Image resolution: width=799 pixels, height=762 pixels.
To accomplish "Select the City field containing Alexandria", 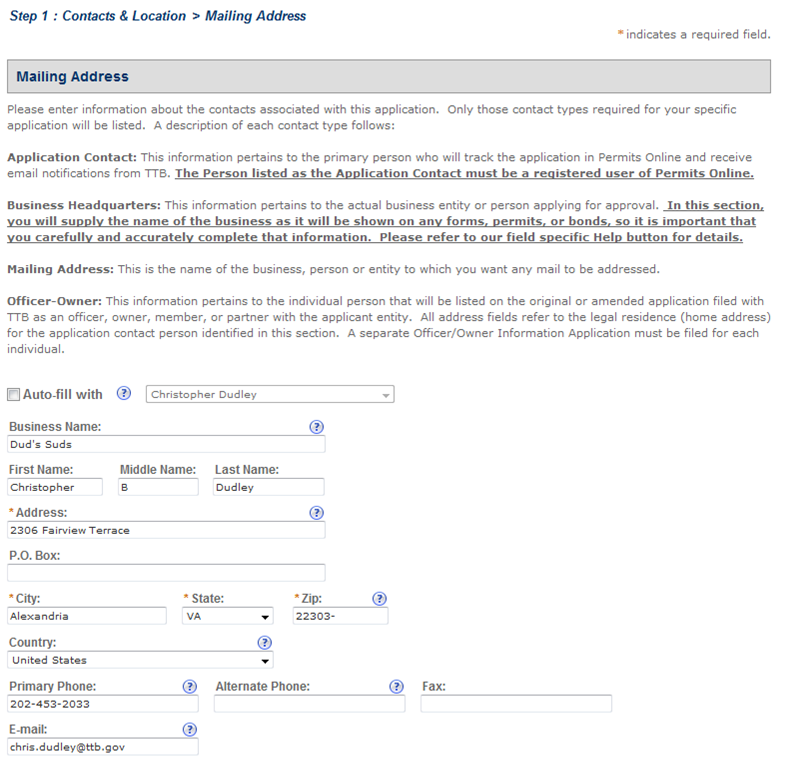I will pos(87,617).
